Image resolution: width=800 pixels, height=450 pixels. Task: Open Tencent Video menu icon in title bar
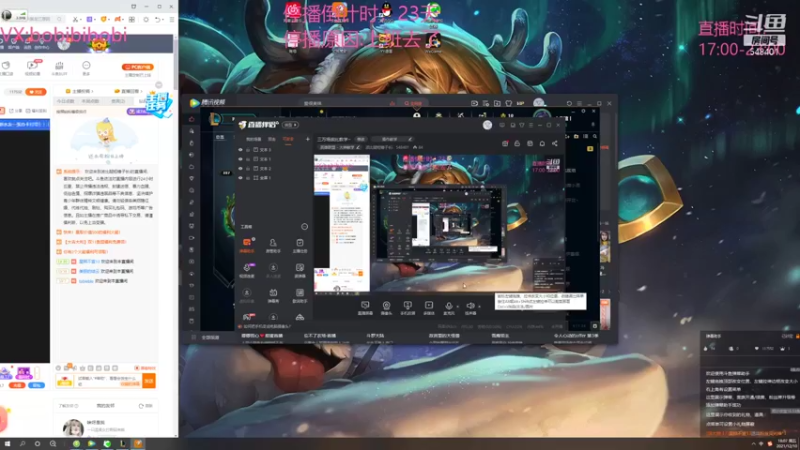pyautogui.click(x=579, y=103)
